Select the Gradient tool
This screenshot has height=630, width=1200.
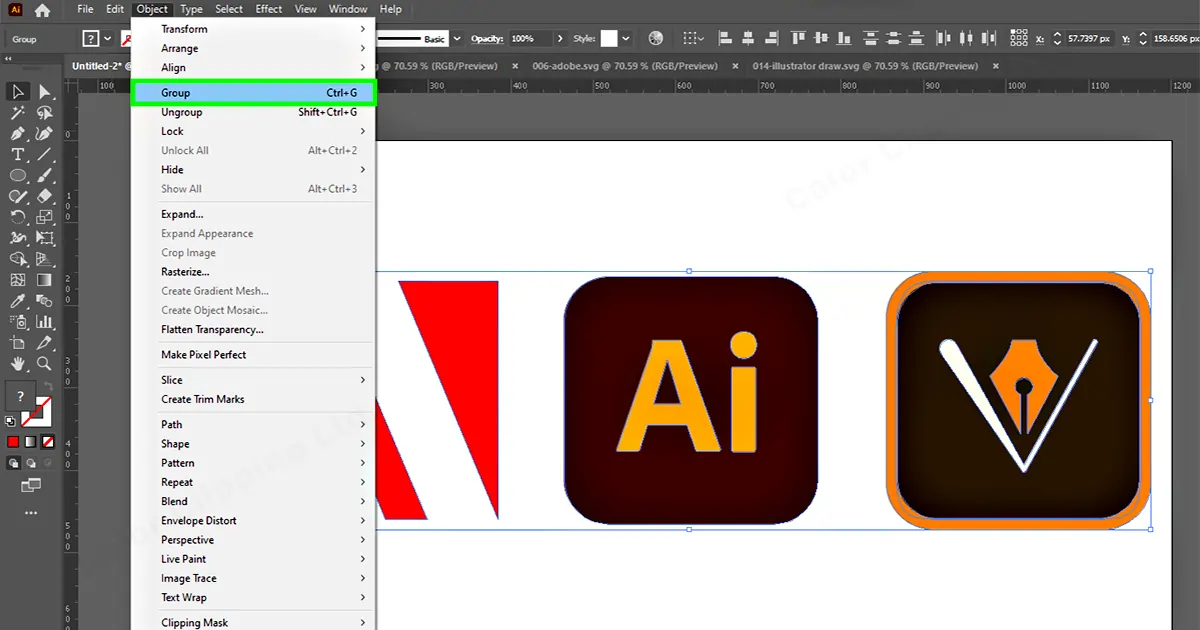point(44,280)
